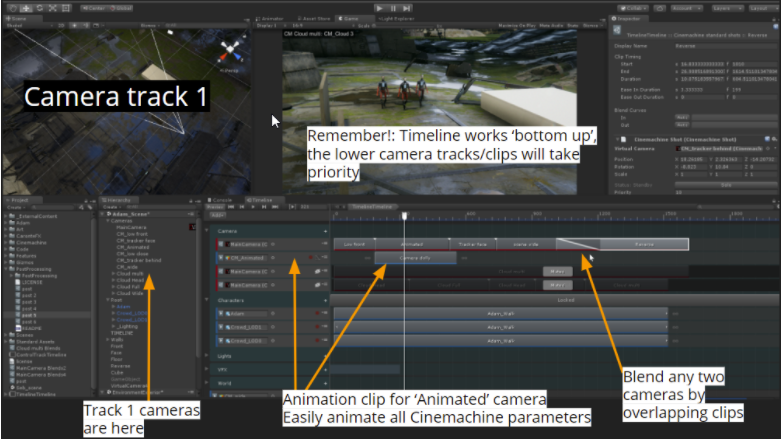The width and height of the screenshot is (782, 440).
Task: Click add icon on Characters track group
Action: coord(325,299)
